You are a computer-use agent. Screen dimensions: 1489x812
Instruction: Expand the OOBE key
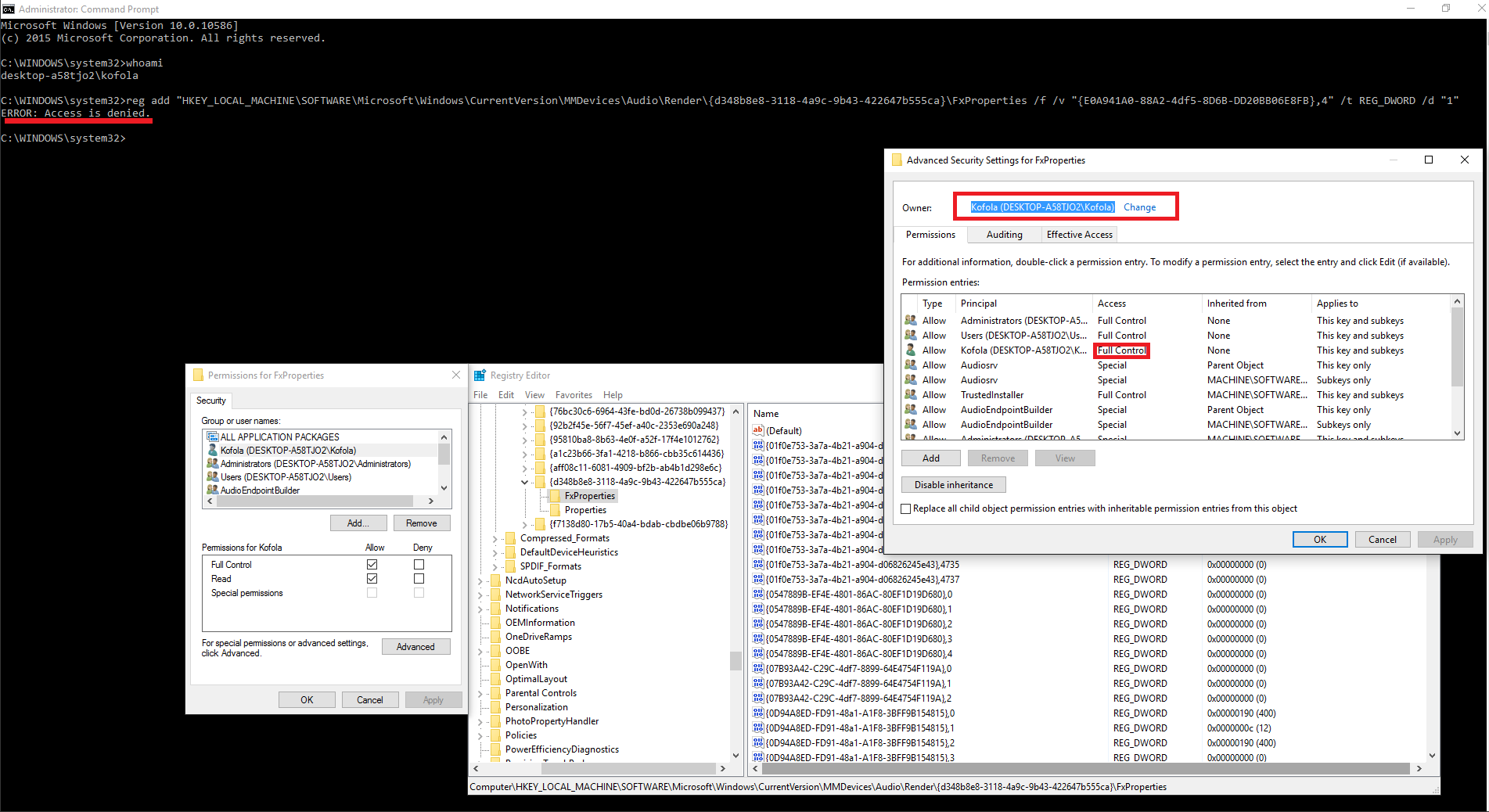[x=480, y=651]
